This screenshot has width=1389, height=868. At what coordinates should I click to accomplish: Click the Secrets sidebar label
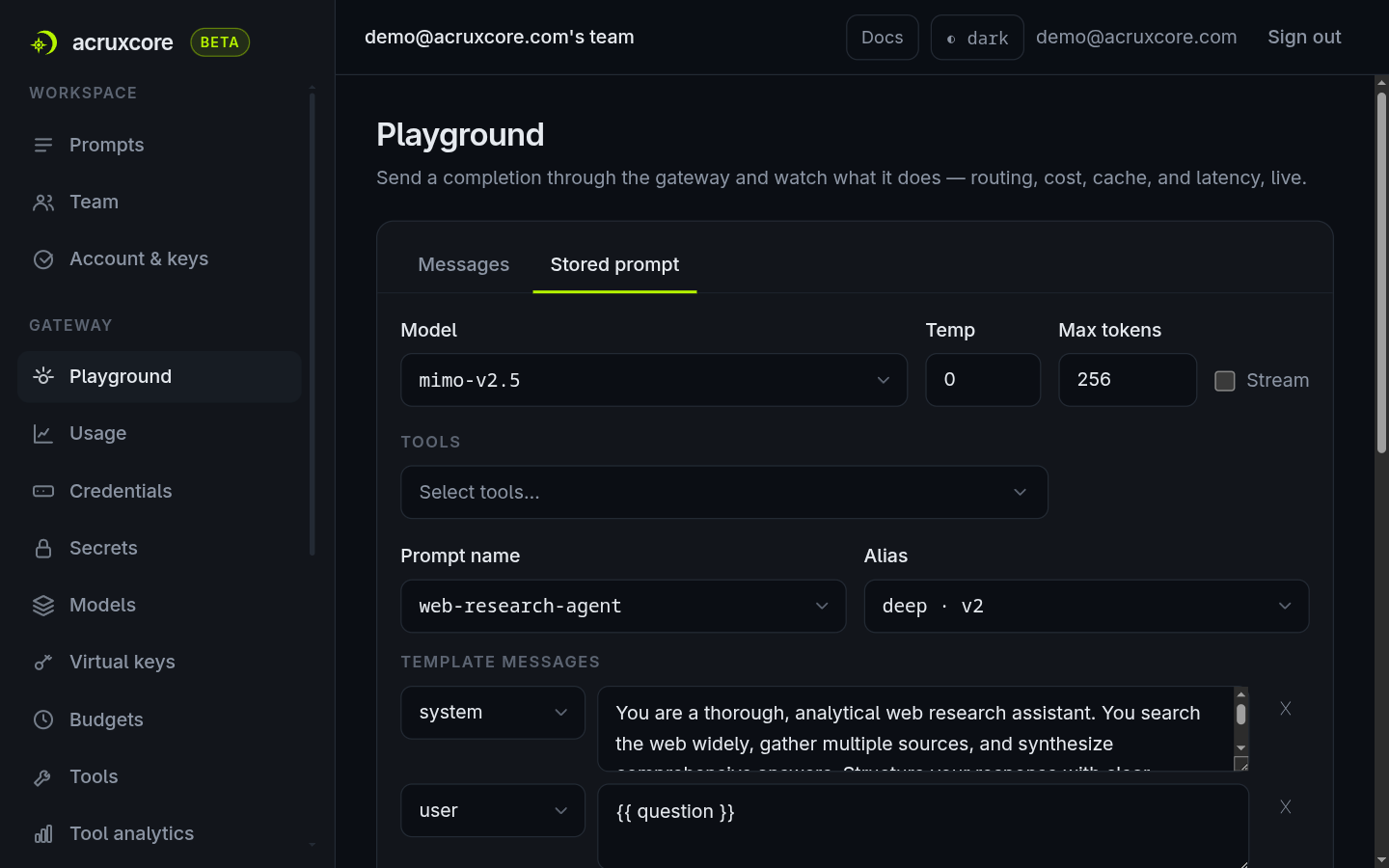coord(103,549)
